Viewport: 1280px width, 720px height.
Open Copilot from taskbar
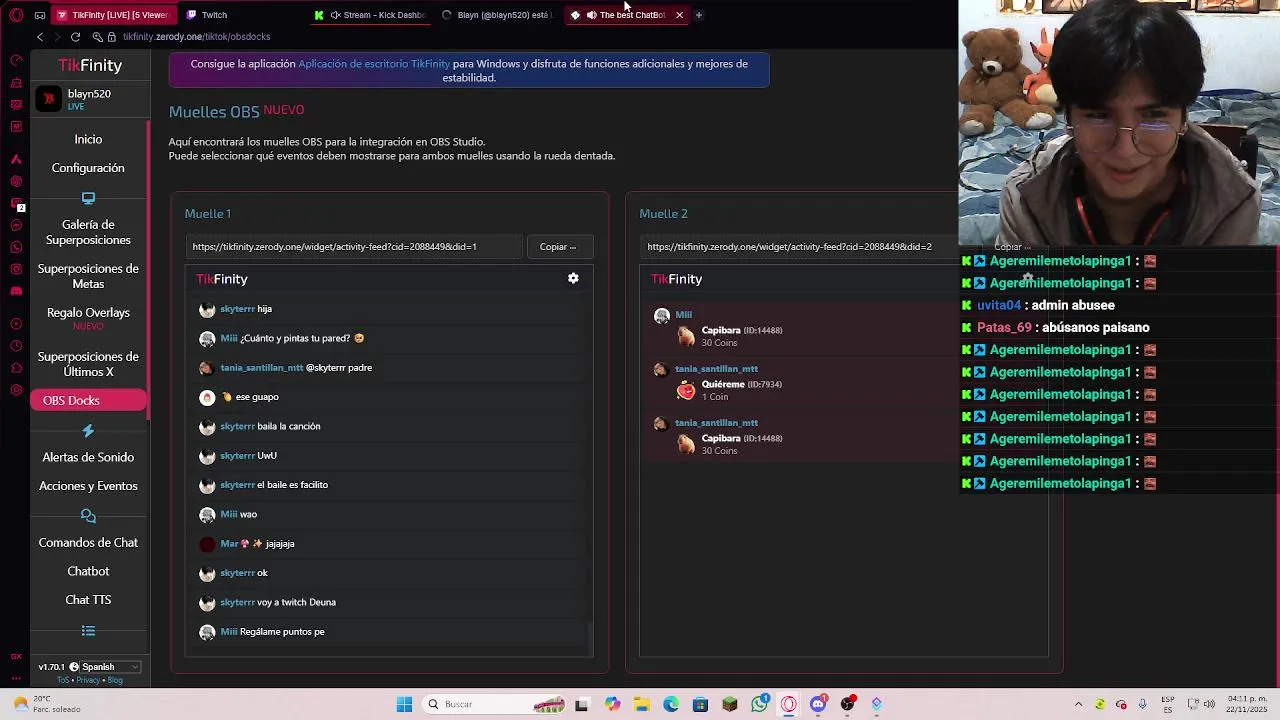click(612, 704)
